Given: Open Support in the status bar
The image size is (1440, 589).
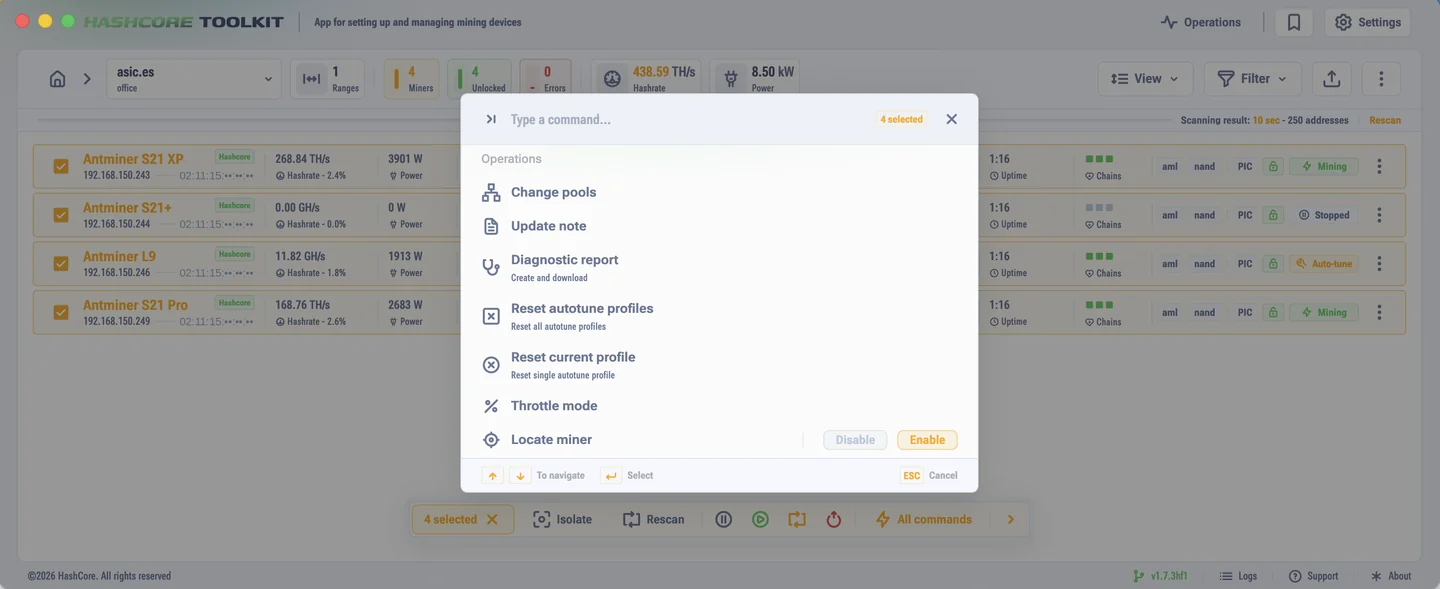Looking at the screenshot, I should click(x=1313, y=576).
